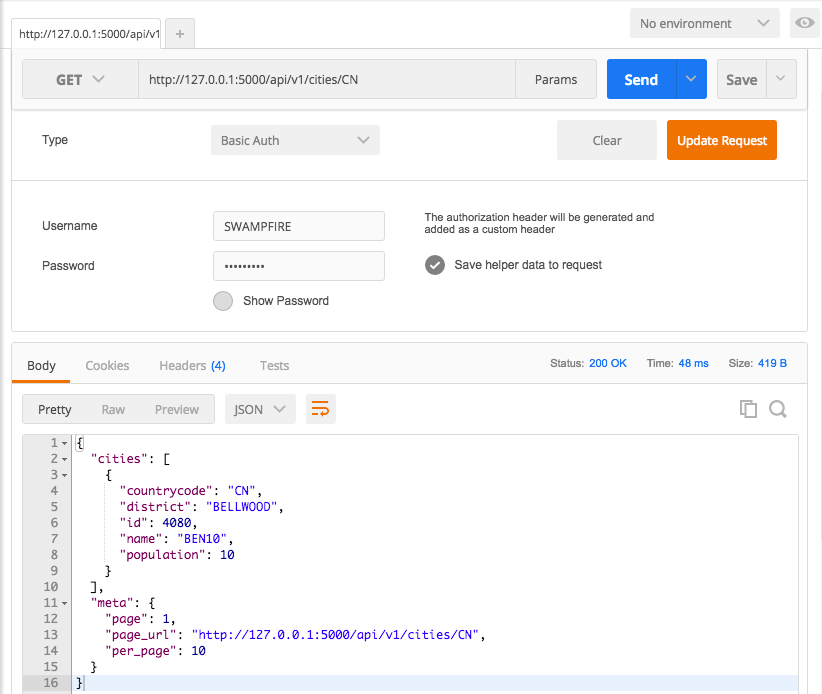Viewport: 822px width, 694px height.
Task: Copy response body with the copy icon
Action: click(748, 409)
